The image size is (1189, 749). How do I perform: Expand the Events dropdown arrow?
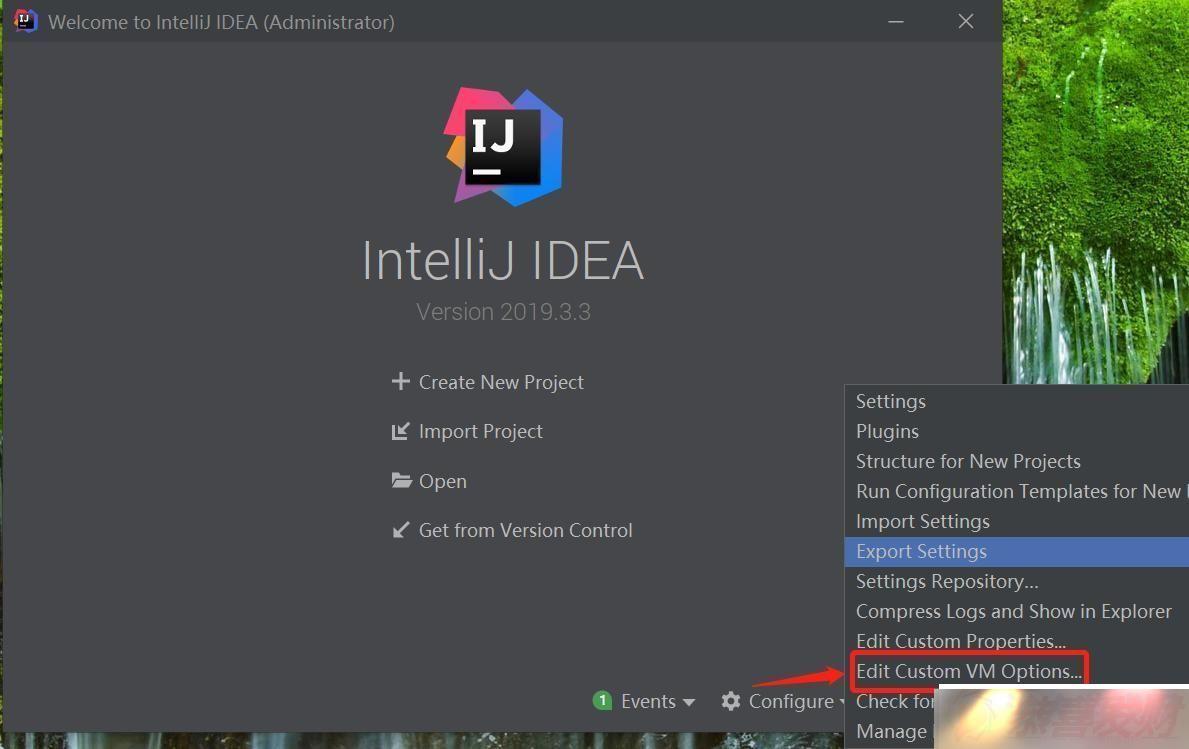coord(689,702)
